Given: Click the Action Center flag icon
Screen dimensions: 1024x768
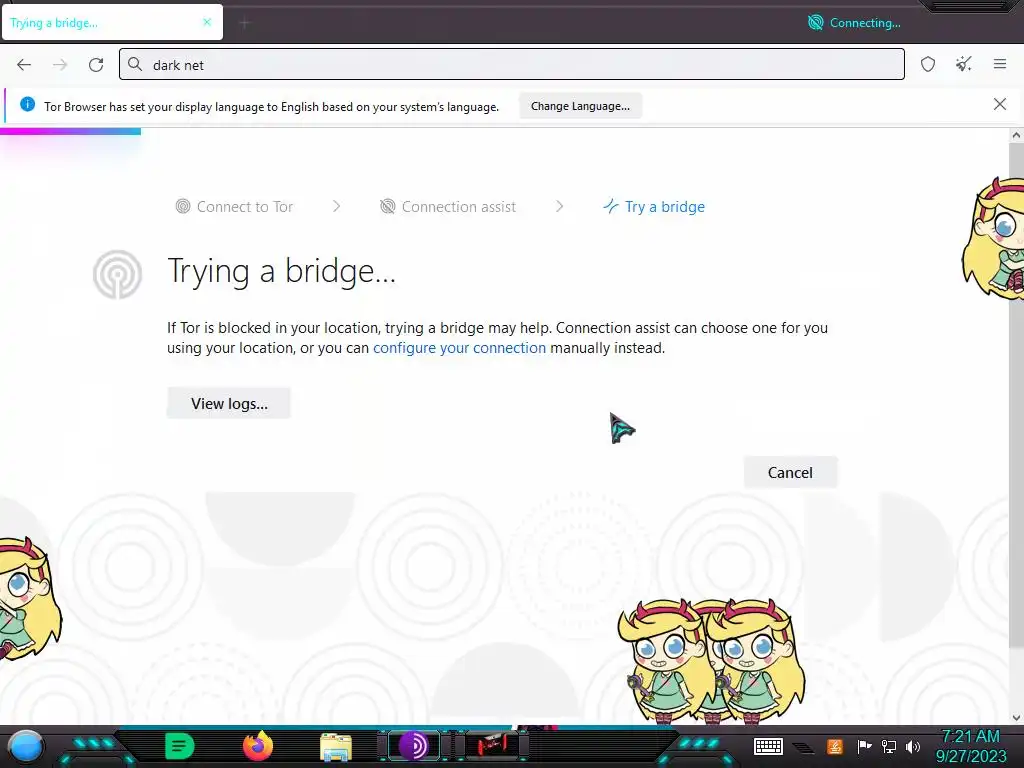Looking at the screenshot, I should pyautogui.click(x=864, y=746).
